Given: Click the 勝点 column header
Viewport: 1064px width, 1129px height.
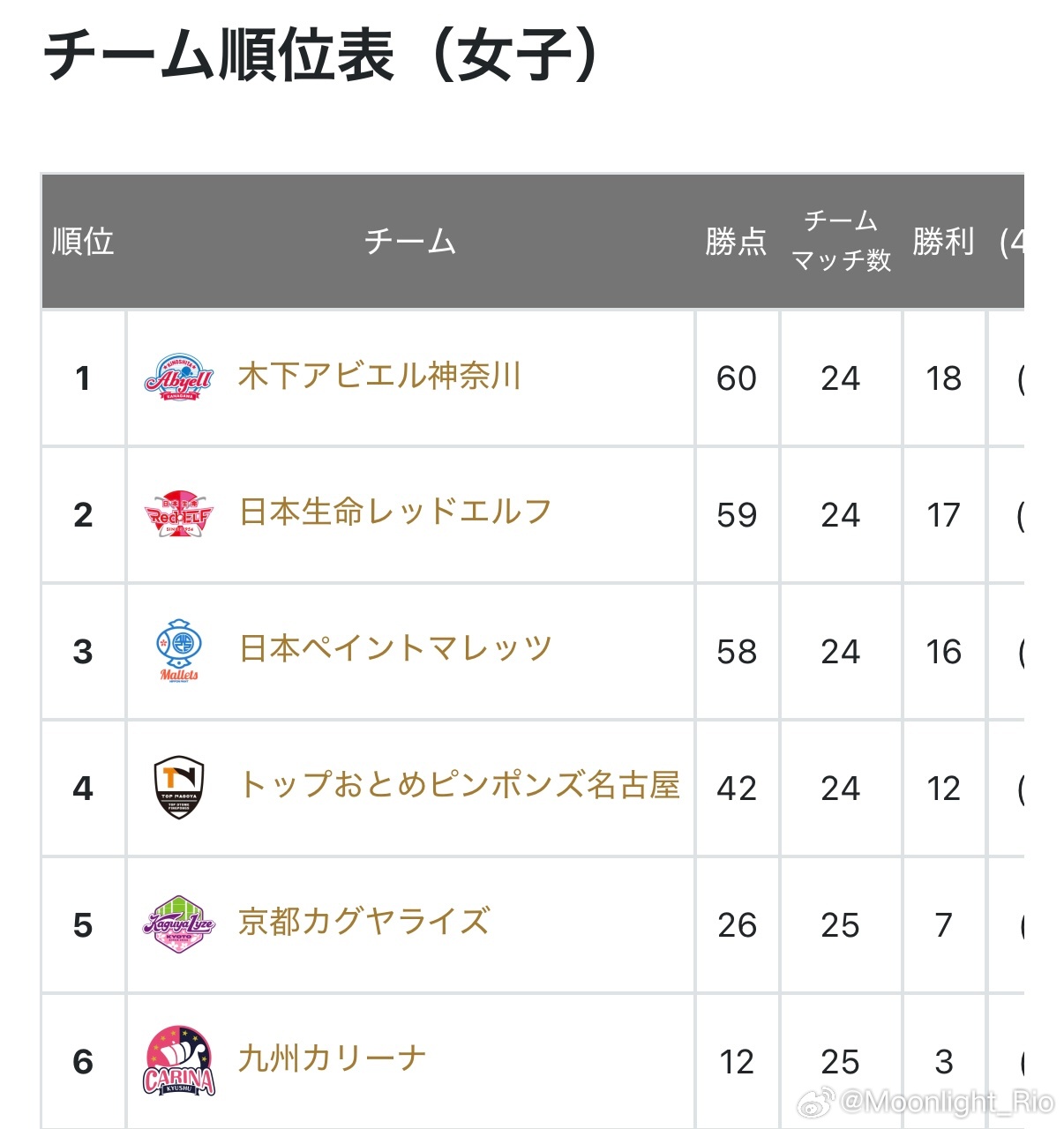Looking at the screenshot, I should click(x=736, y=242).
